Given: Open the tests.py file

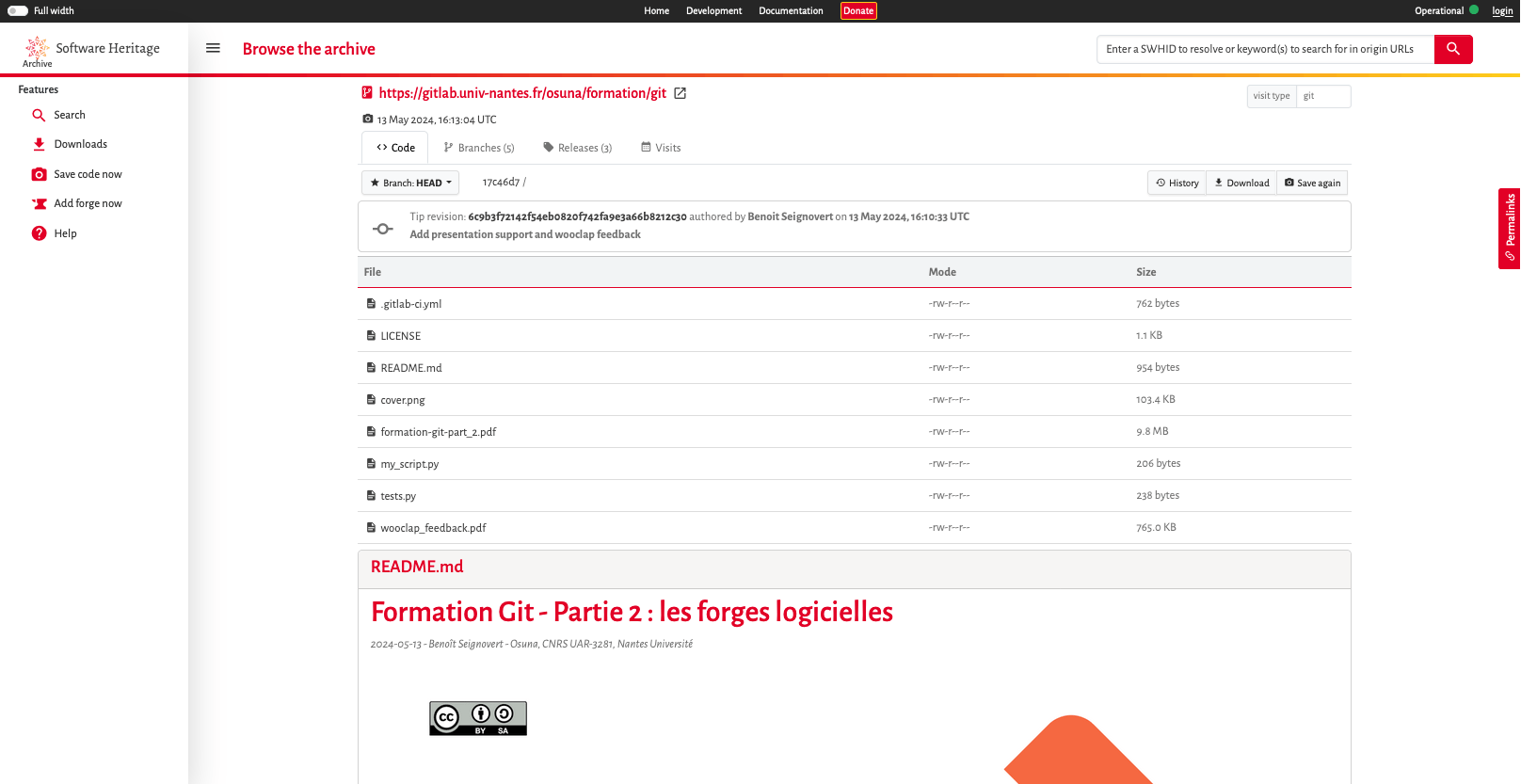Looking at the screenshot, I should (x=398, y=496).
